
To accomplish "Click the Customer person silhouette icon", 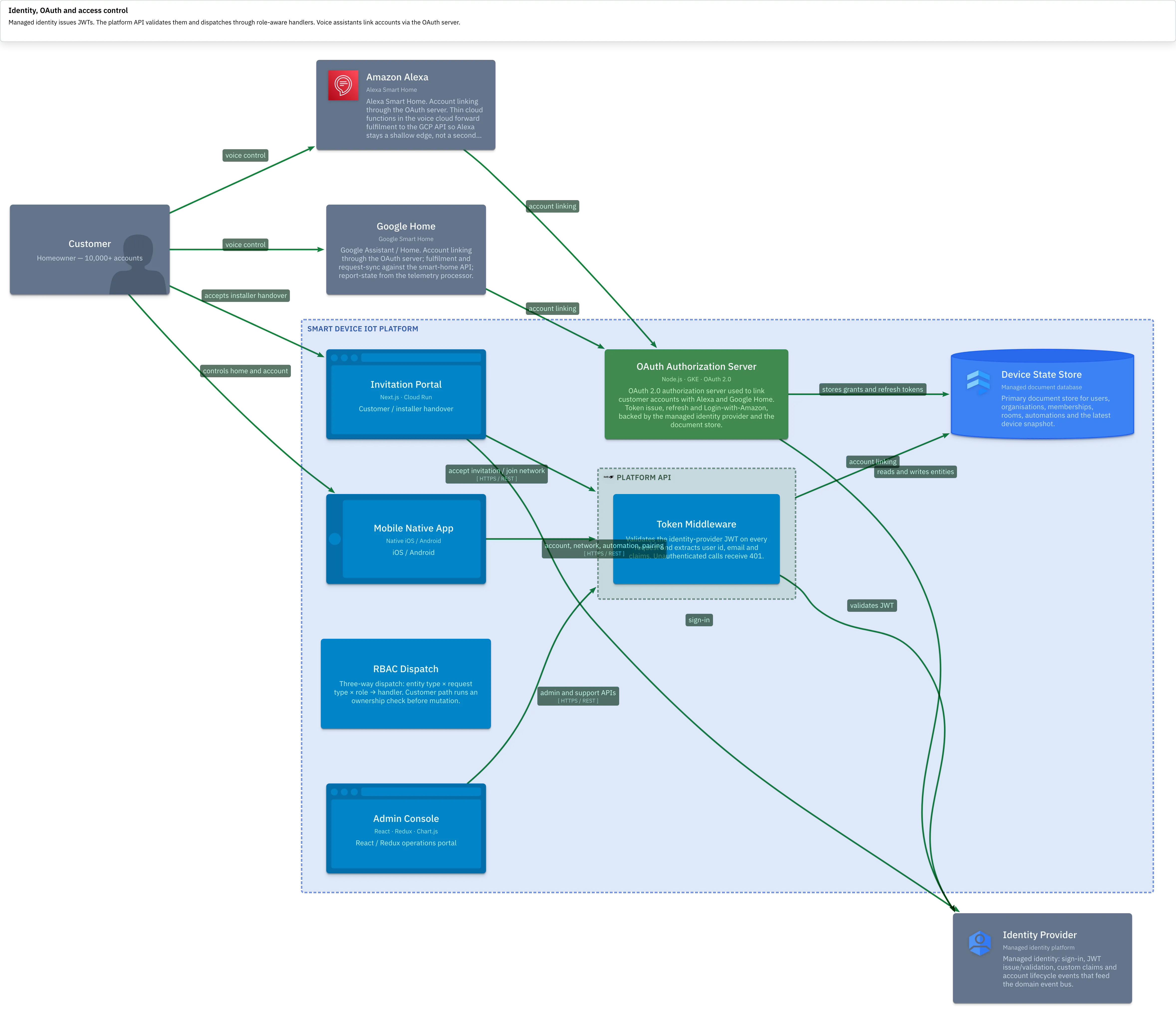I will [138, 264].
